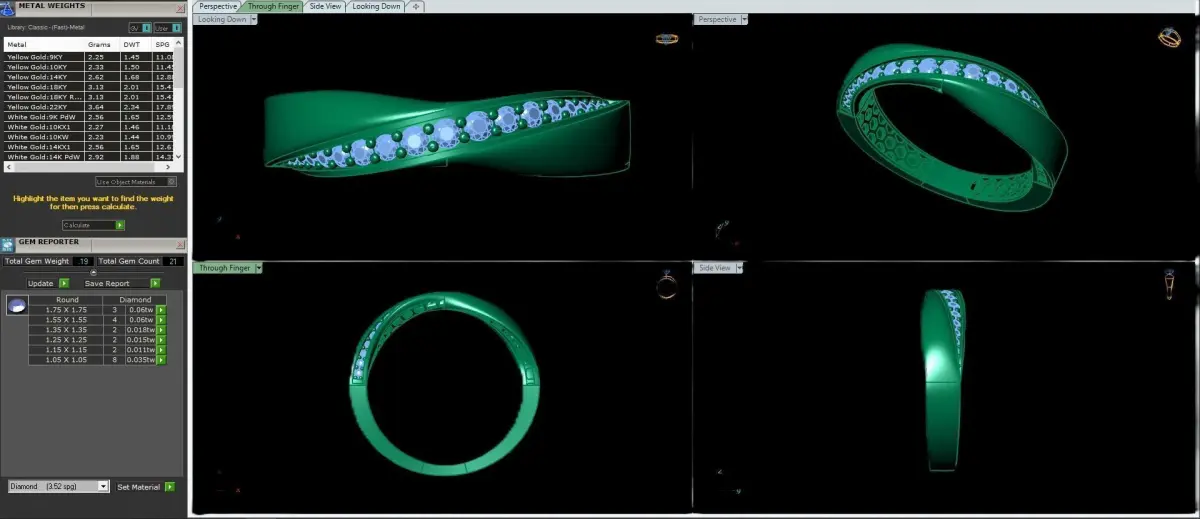This screenshot has width=1200, height=519.
Task: Open the Perspective viewport dropdown
Action: (743, 19)
